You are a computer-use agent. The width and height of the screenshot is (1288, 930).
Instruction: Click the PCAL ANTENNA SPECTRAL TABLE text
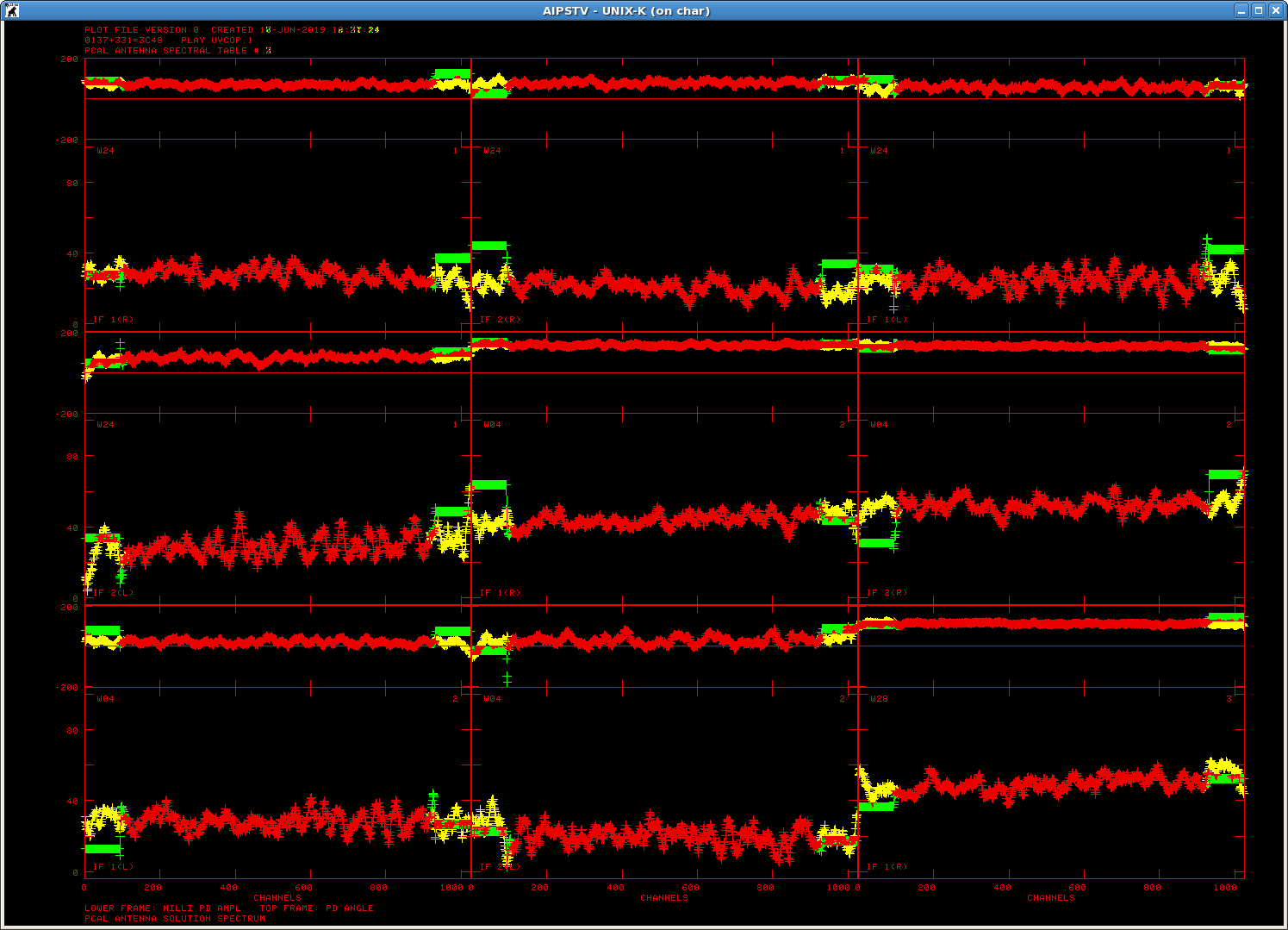pyautogui.click(x=177, y=51)
